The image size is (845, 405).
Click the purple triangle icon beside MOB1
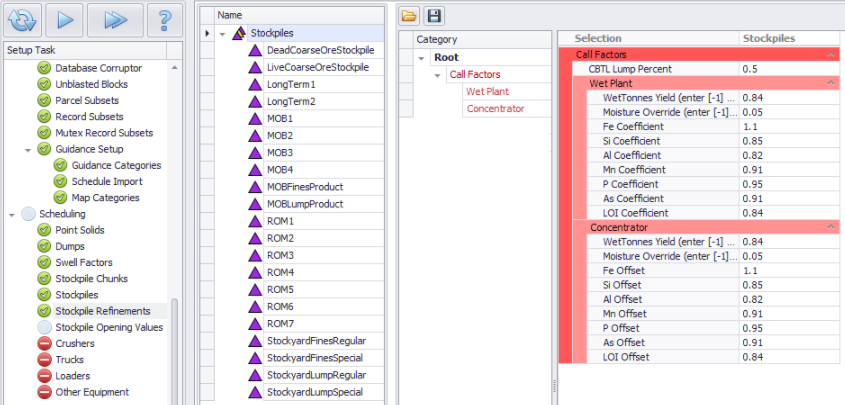coord(255,119)
